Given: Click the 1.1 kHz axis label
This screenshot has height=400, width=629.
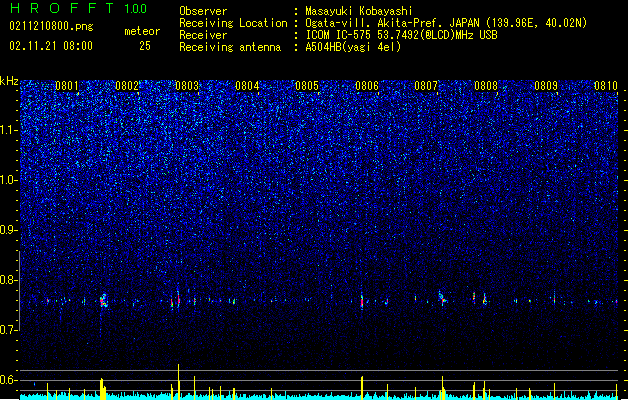Looking at the screenshot, I should tap(9, 130).
